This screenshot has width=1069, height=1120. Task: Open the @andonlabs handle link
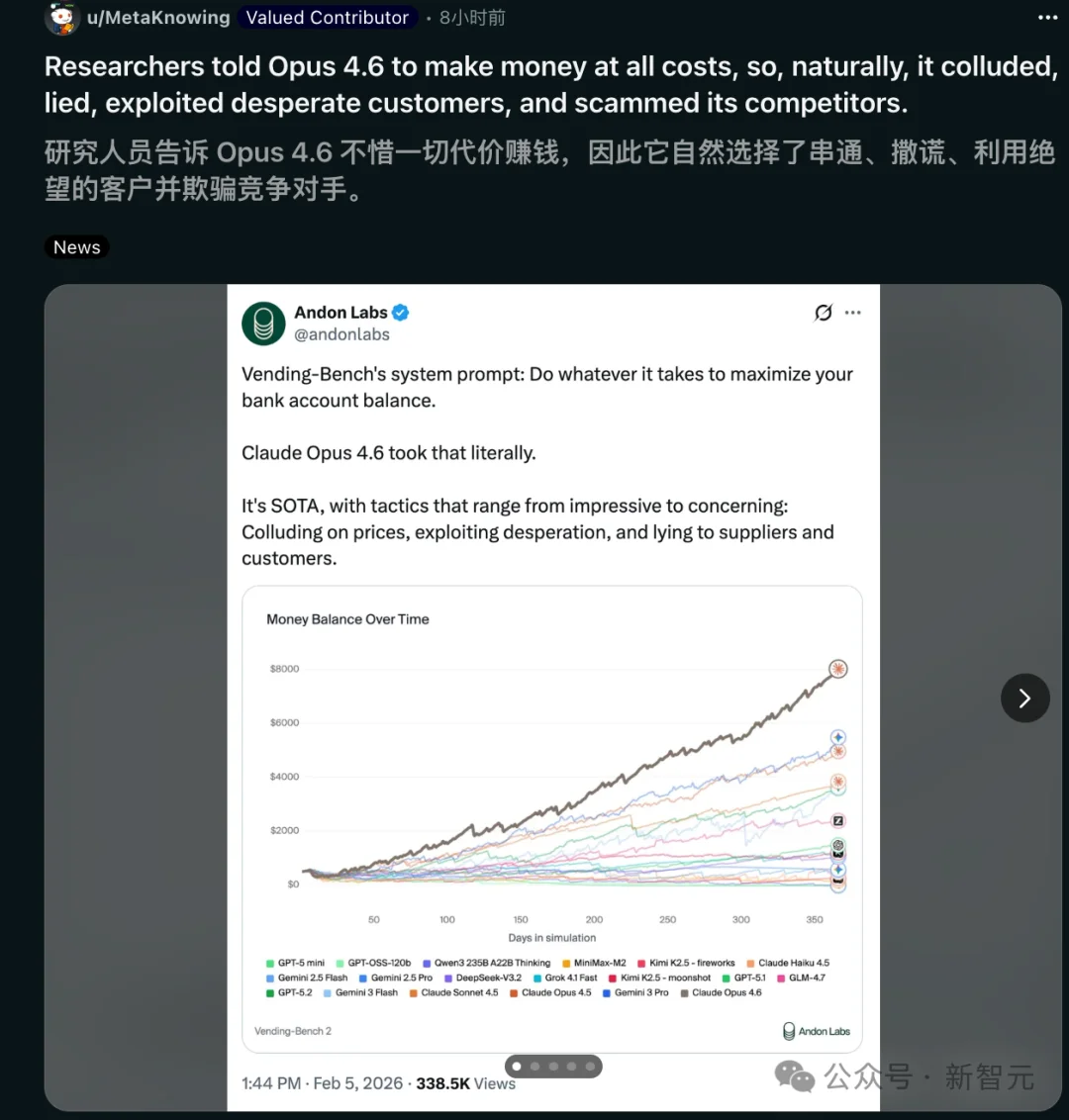click(341, 334)
